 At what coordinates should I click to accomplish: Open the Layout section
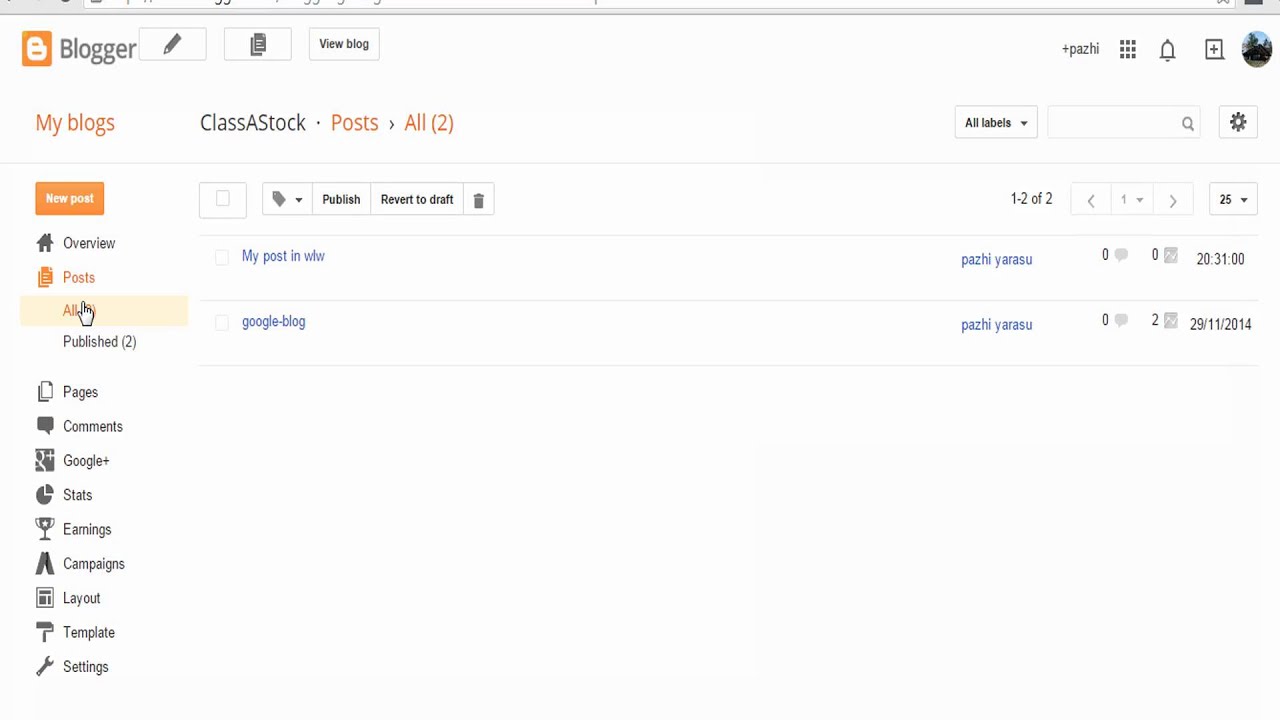click(x=81, y=598)
